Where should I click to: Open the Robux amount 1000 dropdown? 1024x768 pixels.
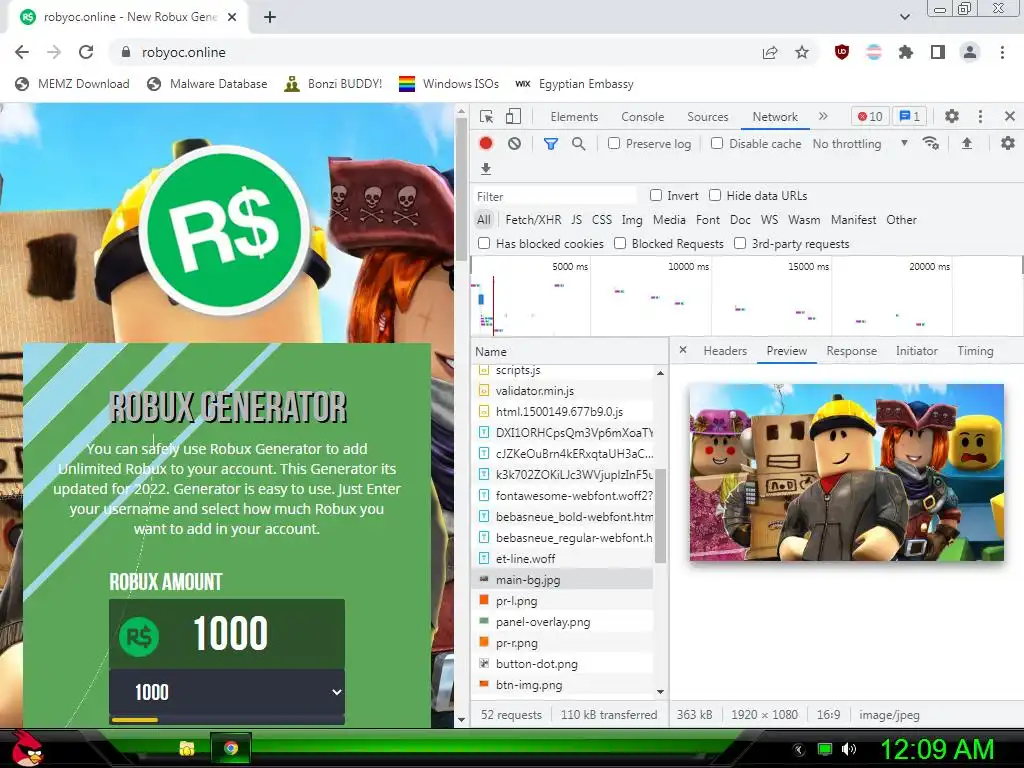227,692
